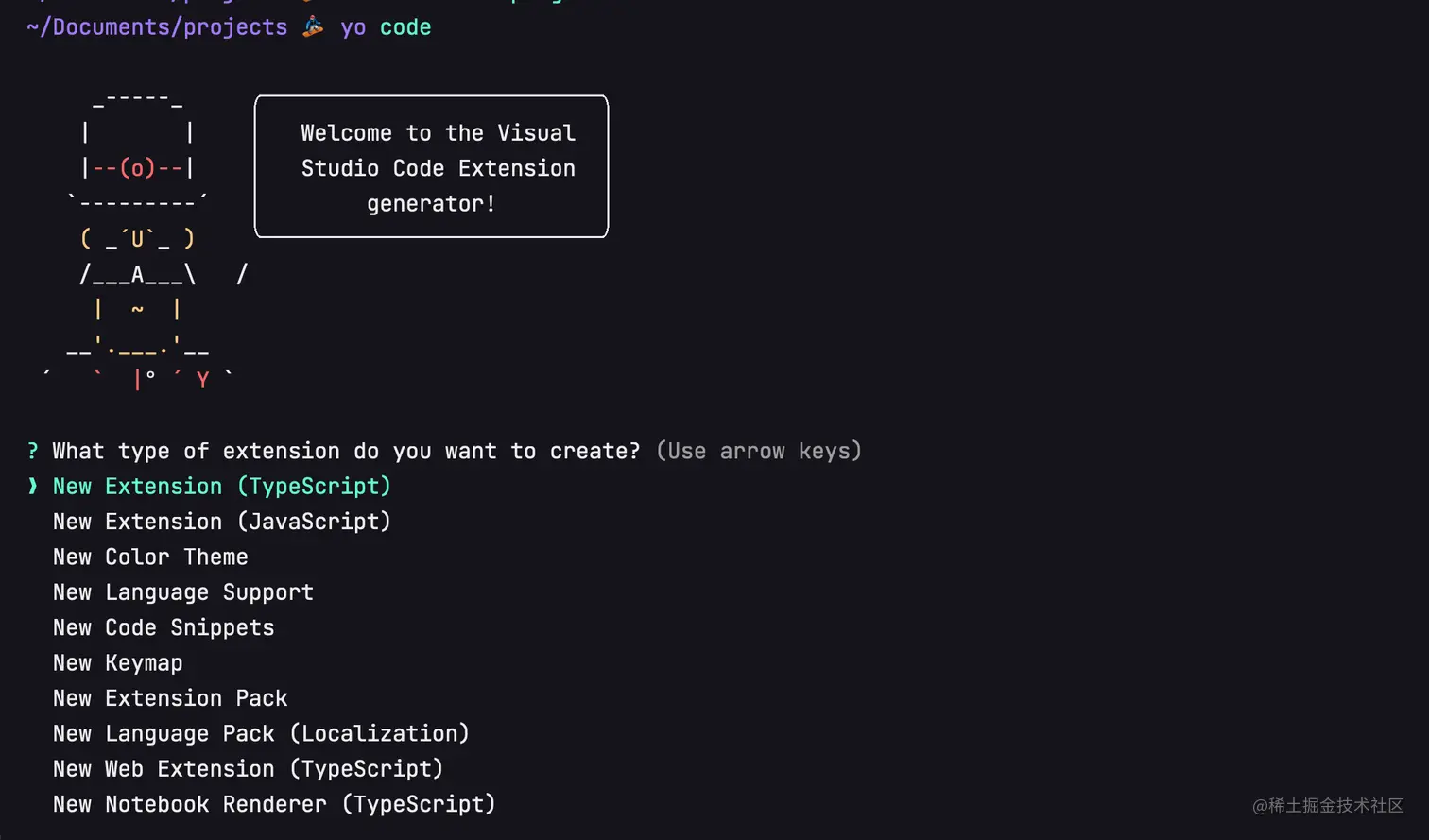Click the '(Use arrow keys)' hint text
This screenshot has height=840, width=1429.
pyautogui.click(x=759, y=452)
